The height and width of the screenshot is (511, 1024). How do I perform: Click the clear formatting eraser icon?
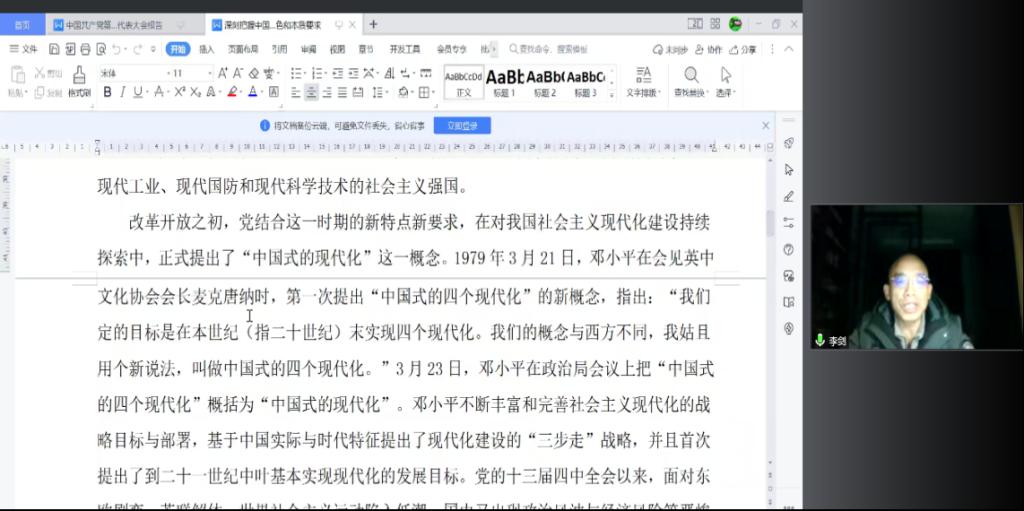coord(254,73)
